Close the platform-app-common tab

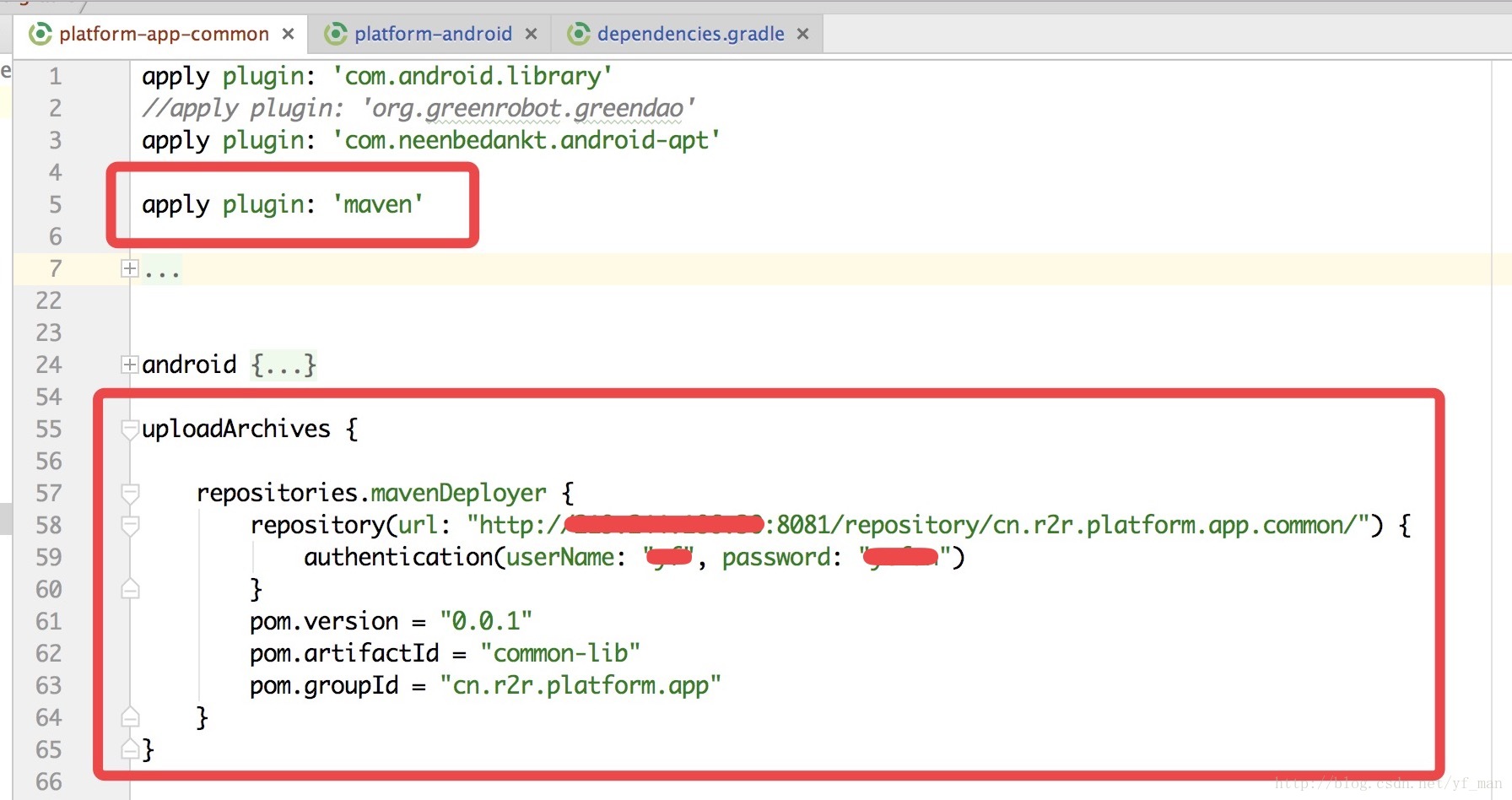pyautogui.click(x=288, y=34)
